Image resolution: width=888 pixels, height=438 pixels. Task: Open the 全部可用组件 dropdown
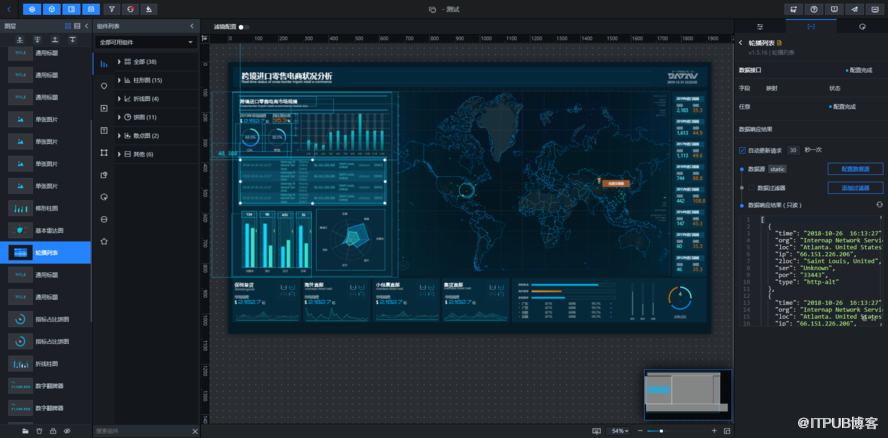[145, 43]
